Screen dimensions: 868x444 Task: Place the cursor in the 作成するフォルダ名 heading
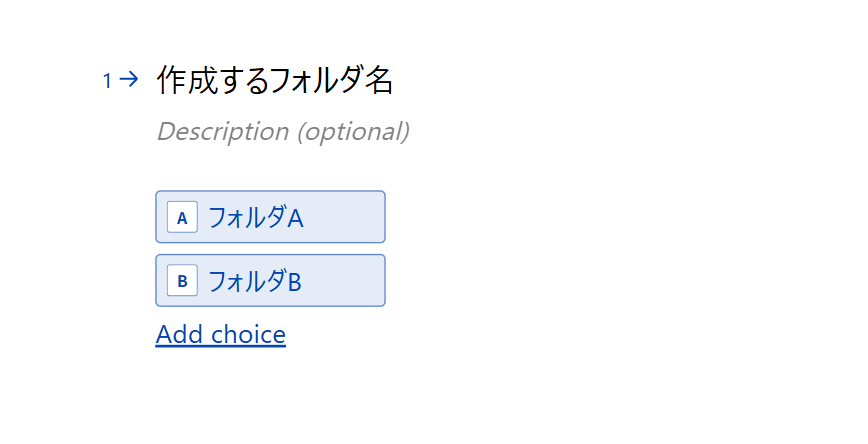(275, 80)
